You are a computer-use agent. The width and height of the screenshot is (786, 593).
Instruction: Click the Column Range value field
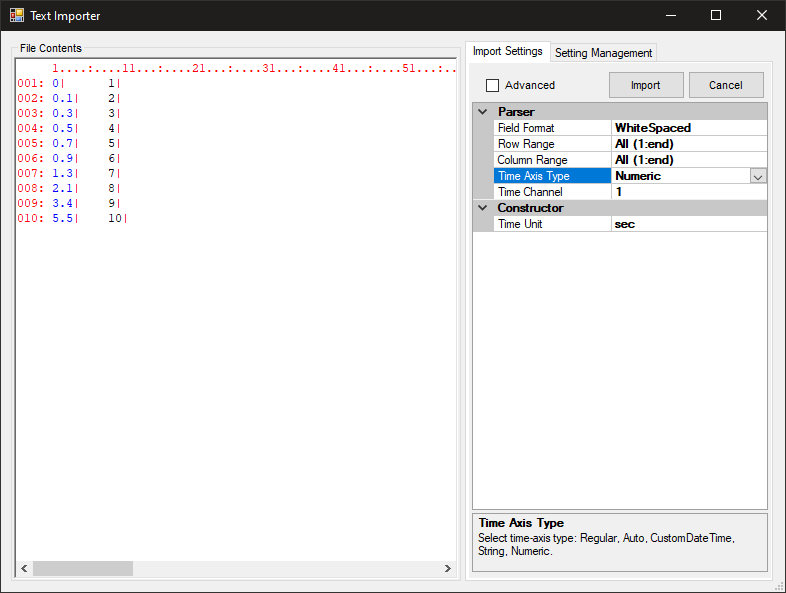point(688,160)
